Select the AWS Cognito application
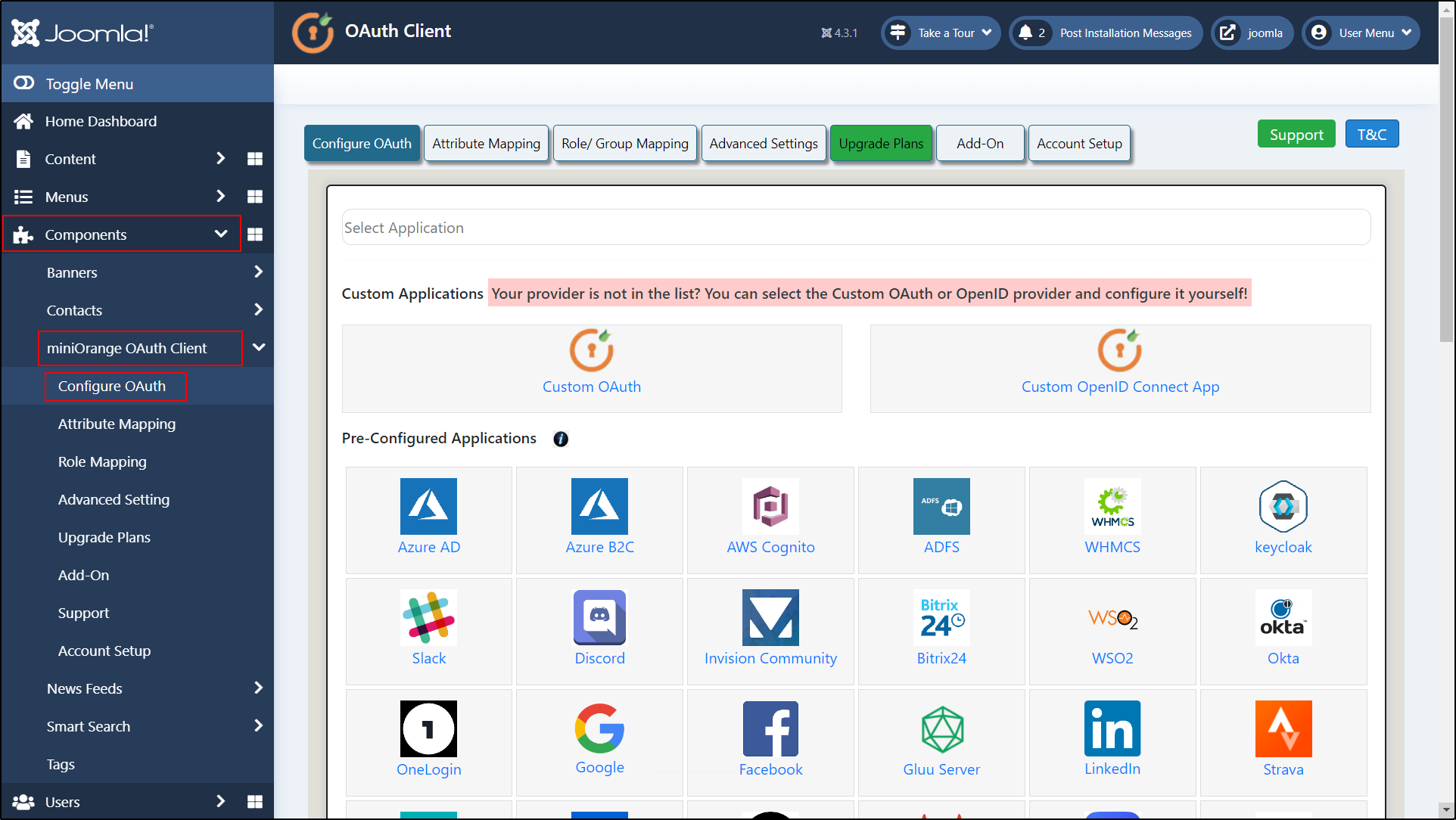1456x820 pixels. [770, 520]
